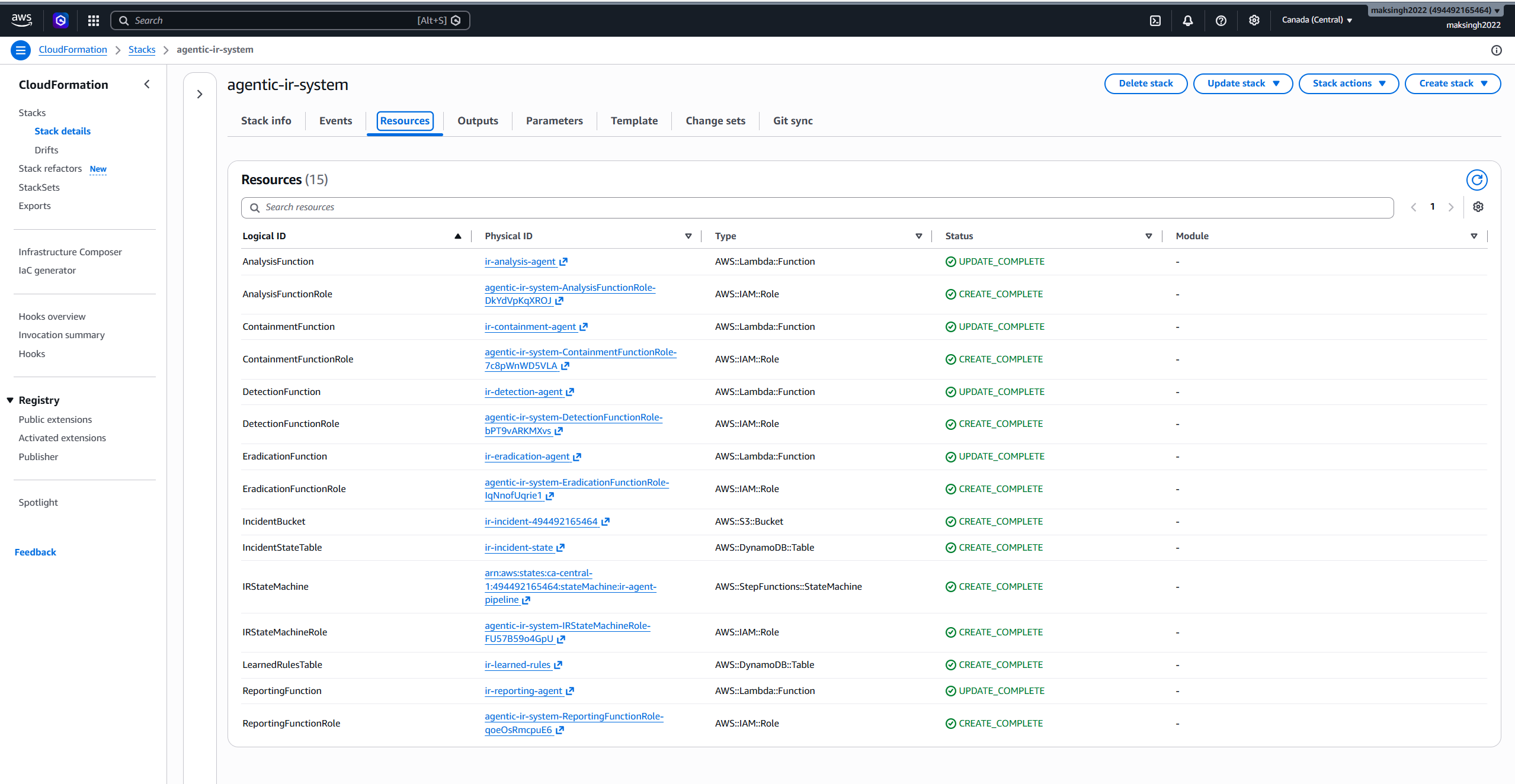Viewport: 1515px width, 784px height.
Task: Open Infrastructure Composer in sidebar
Action: (x=70, y=252)
